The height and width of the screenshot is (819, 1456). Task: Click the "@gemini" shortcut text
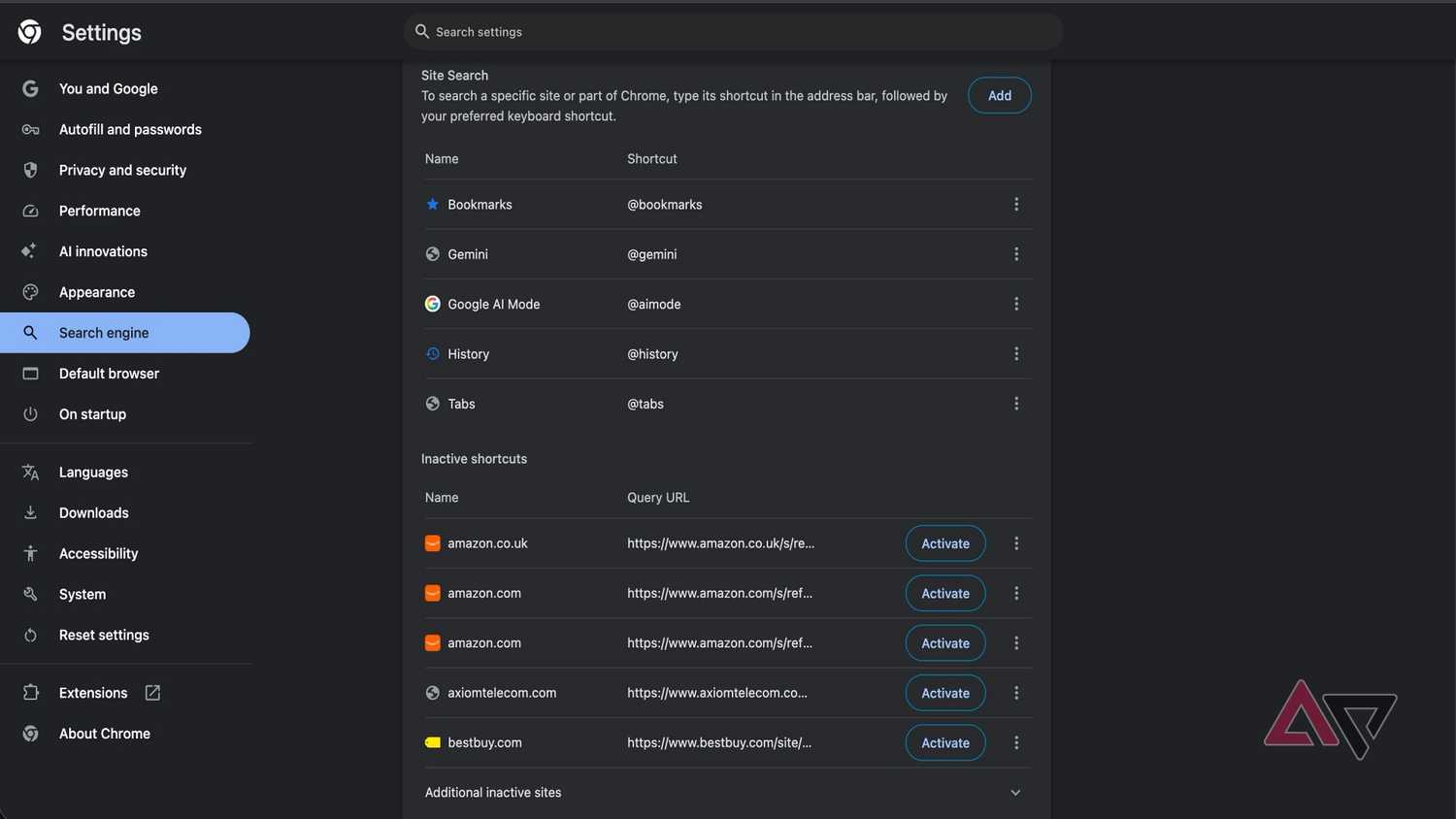coord(652,254)
